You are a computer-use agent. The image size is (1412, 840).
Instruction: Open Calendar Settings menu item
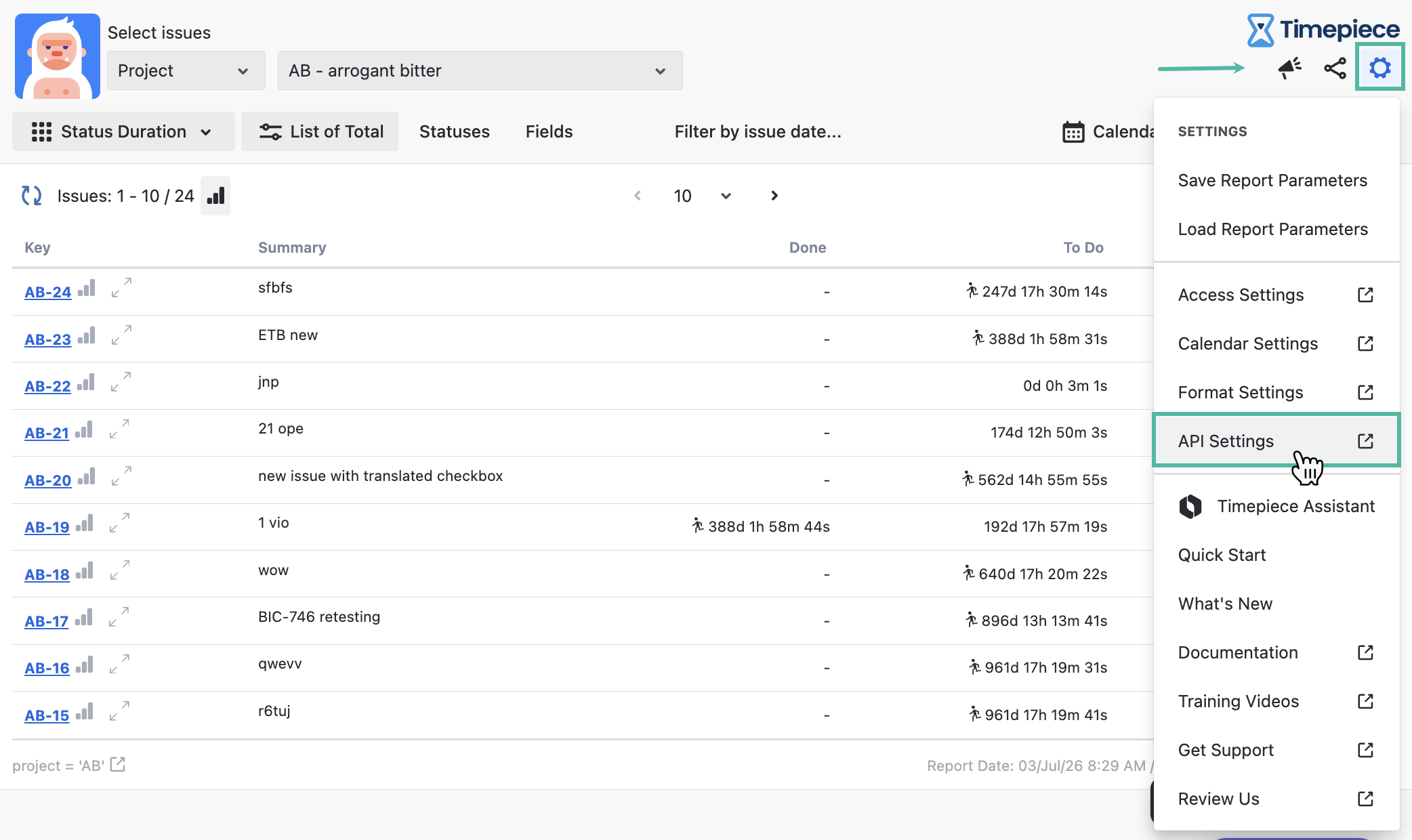tap(1276, 343)
